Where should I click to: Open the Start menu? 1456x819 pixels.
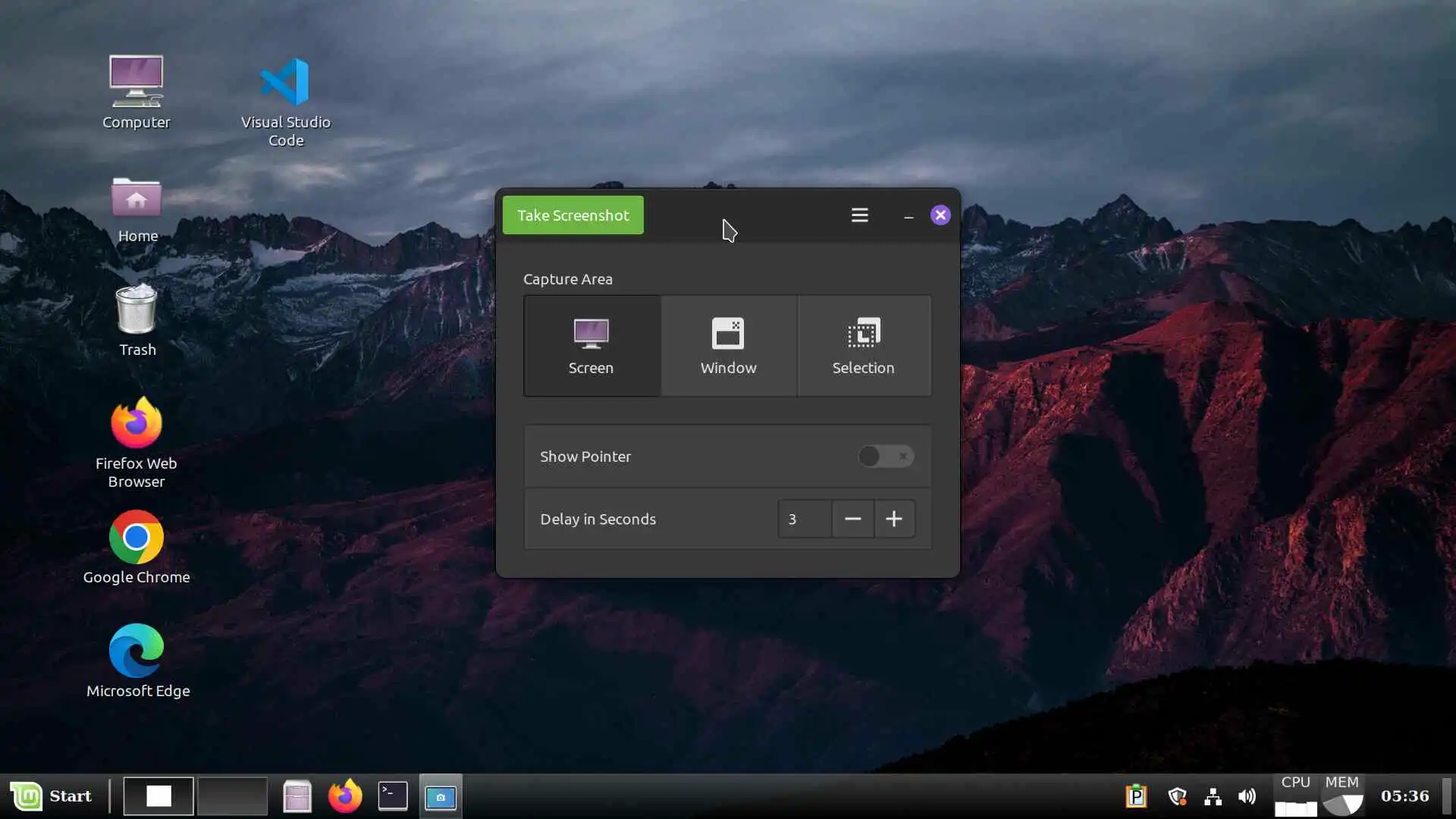pyautogui.click(x=52, y=796)
